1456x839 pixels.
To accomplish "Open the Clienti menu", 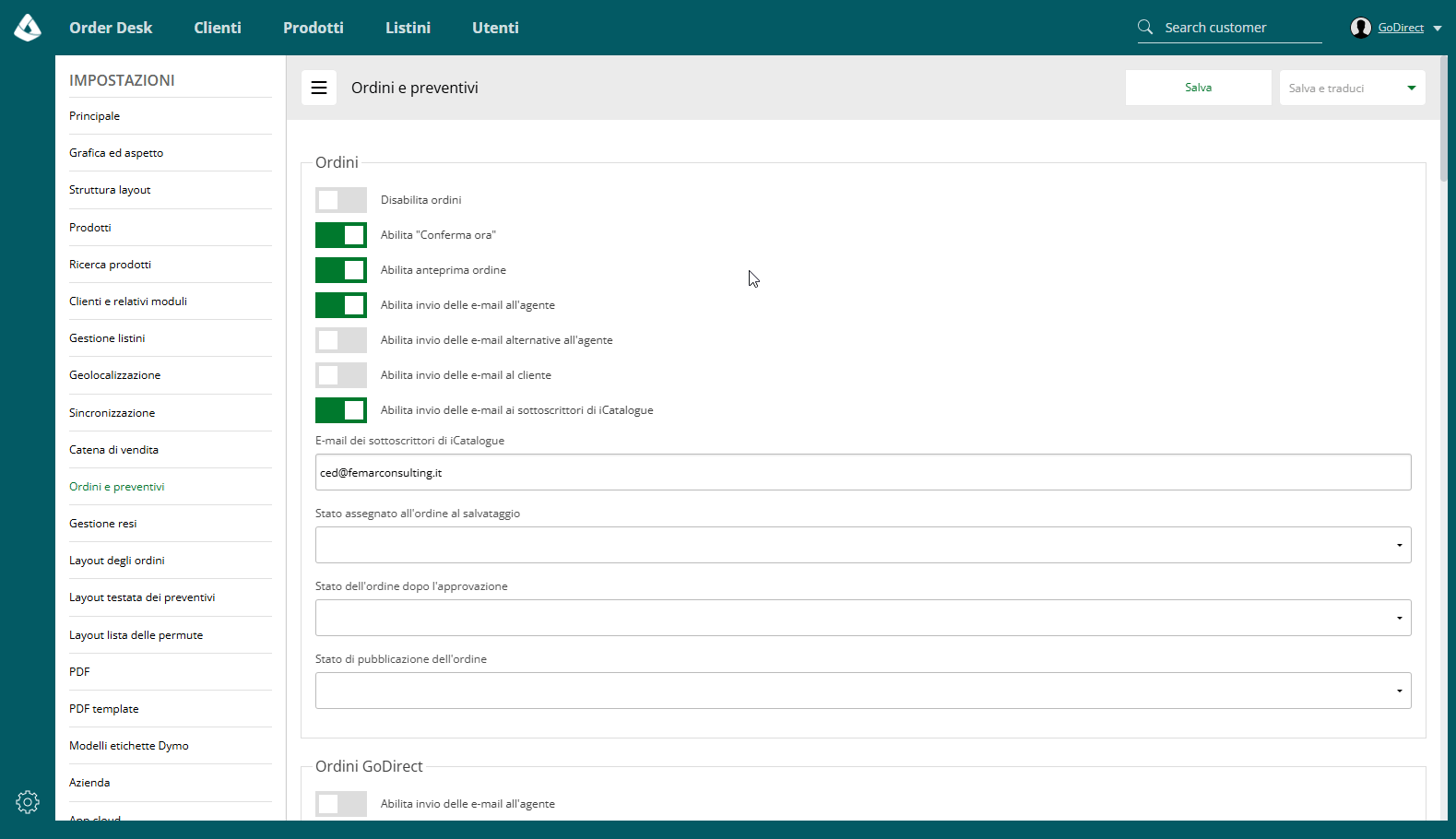I will point(218,28).
